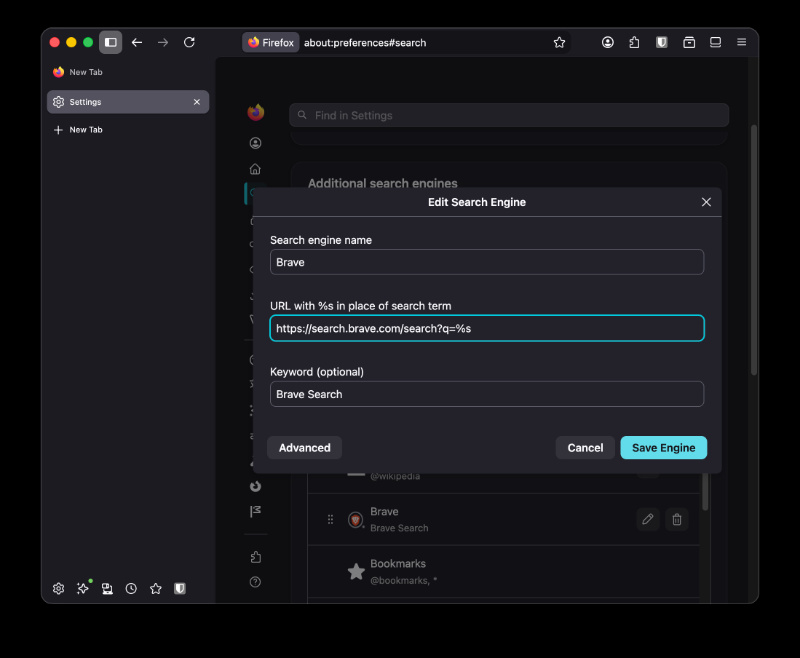
Task: Click the Keyword field containing Brave Search
Action: click(487, 394)
